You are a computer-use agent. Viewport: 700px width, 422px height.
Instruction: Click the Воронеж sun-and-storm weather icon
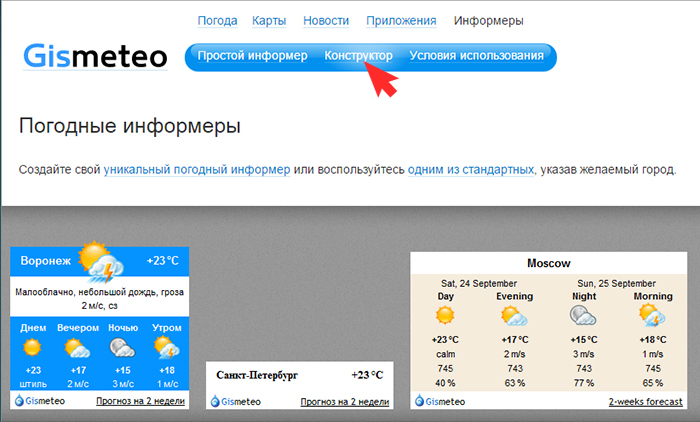click(x=101, y=262)
